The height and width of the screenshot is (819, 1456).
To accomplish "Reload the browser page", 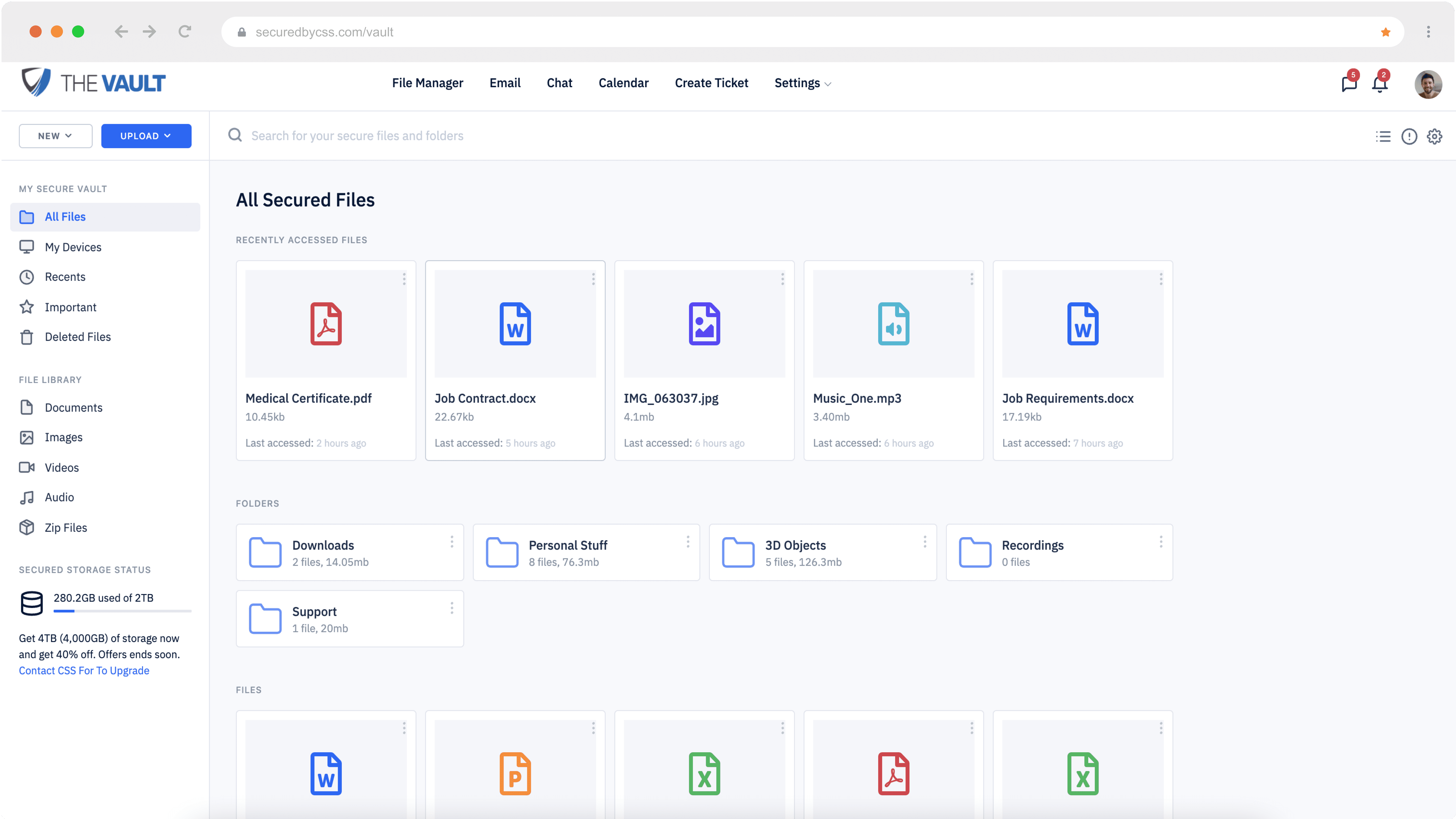I will coord(184,32).
